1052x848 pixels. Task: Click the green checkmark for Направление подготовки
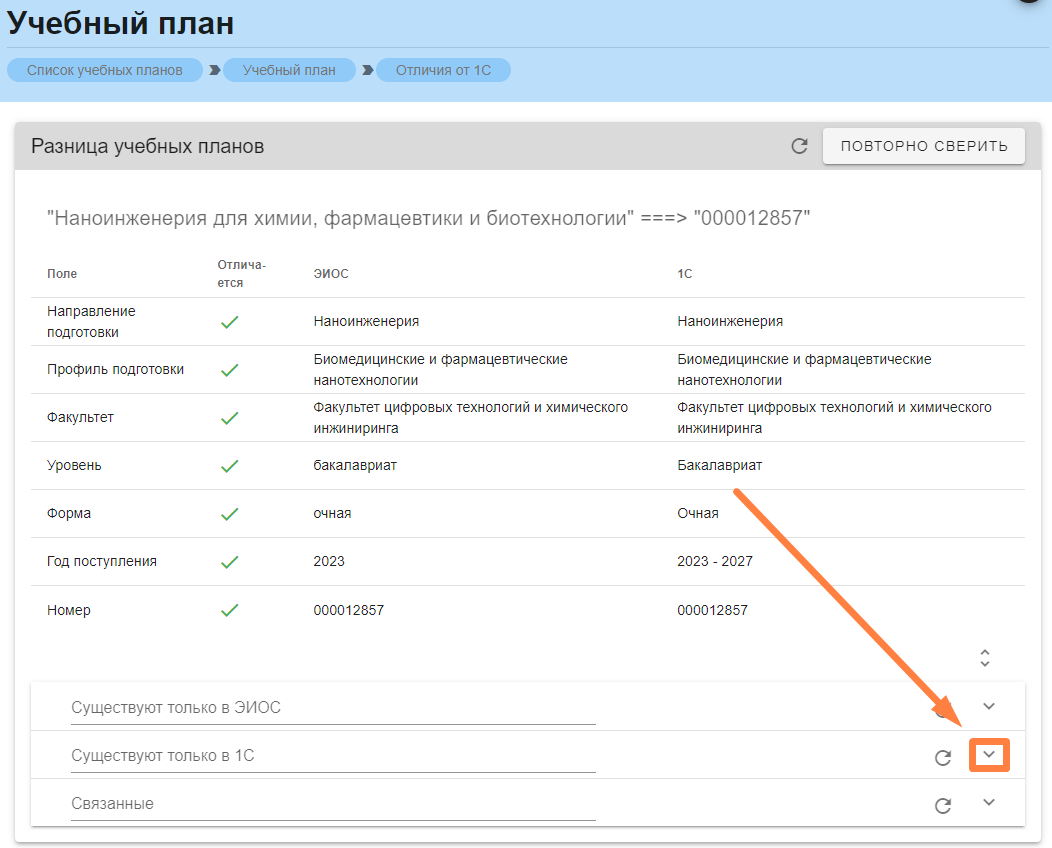[x=230, y=322]
